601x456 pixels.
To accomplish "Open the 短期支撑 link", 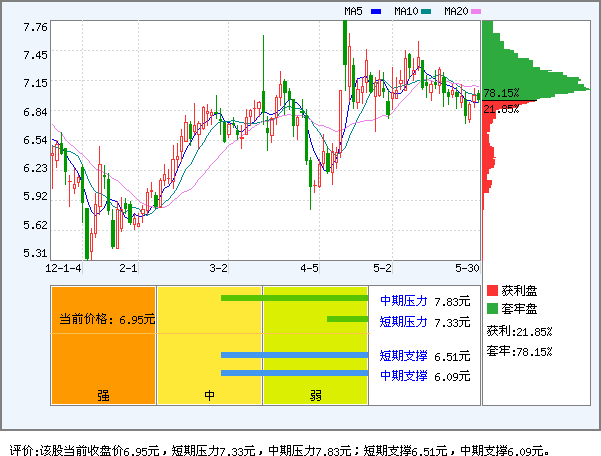I will tap(404, 356).
